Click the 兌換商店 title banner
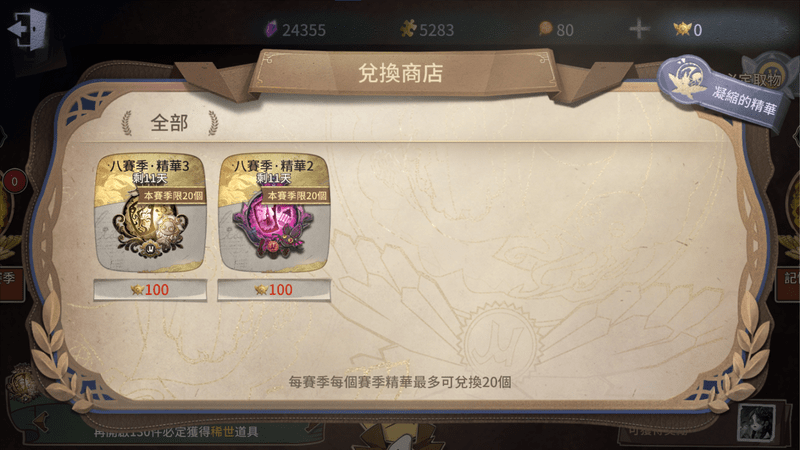Image resolution: width=800 pixels, height=450 pixels. pos(401,73)
